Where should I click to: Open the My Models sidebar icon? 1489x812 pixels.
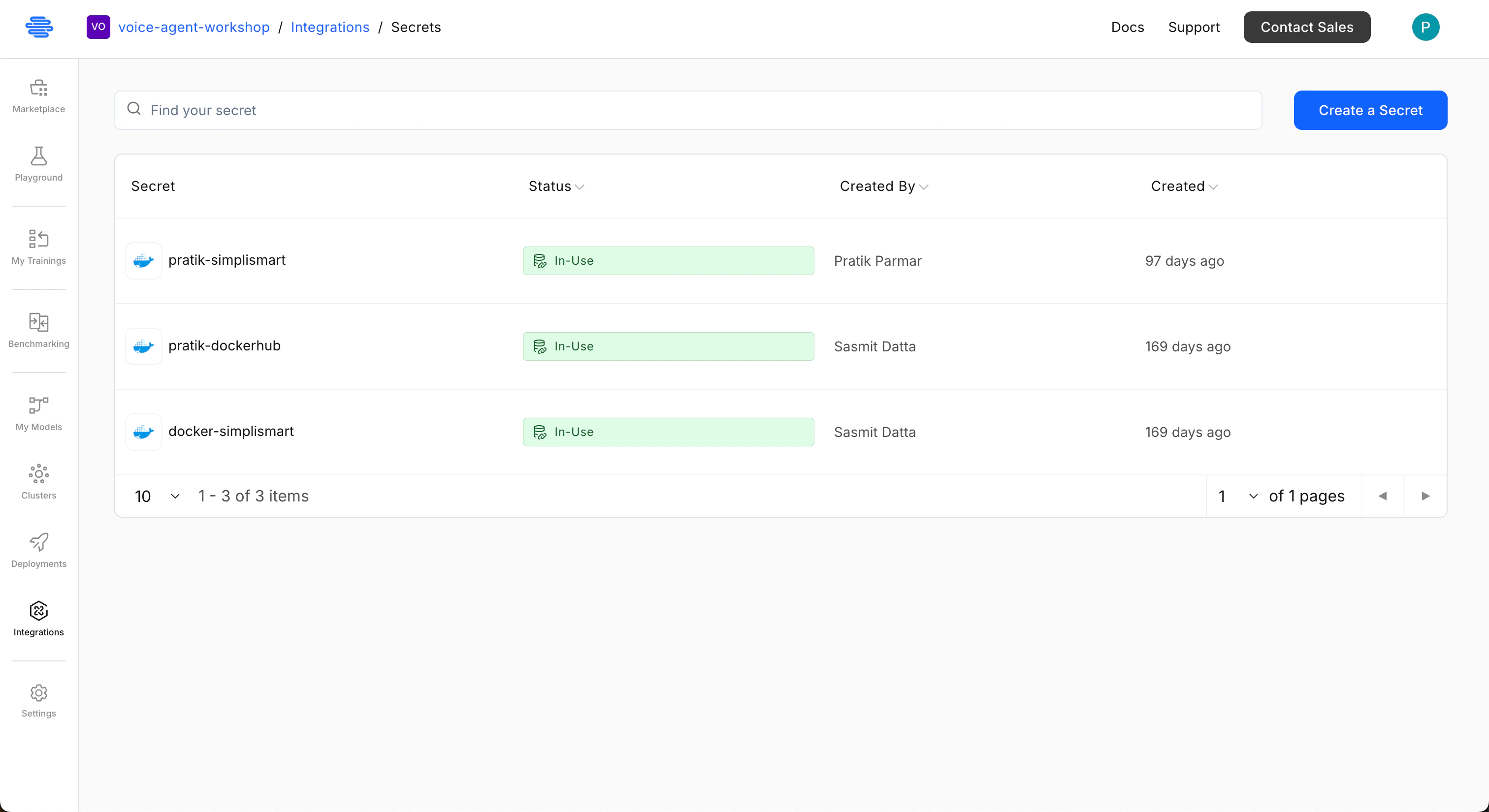point(39,406)
